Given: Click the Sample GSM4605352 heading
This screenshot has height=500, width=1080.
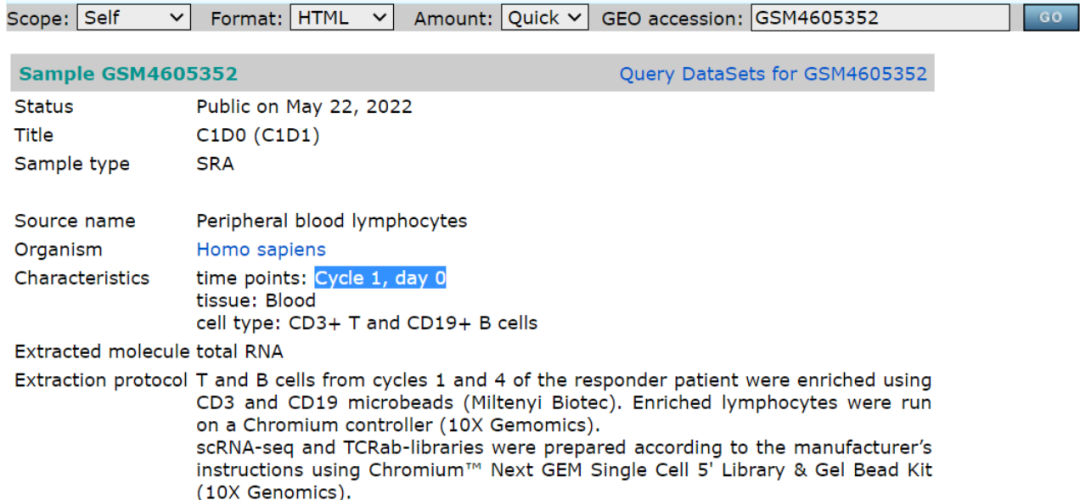Looking at the screenshot, I should [x=128, y=74].
